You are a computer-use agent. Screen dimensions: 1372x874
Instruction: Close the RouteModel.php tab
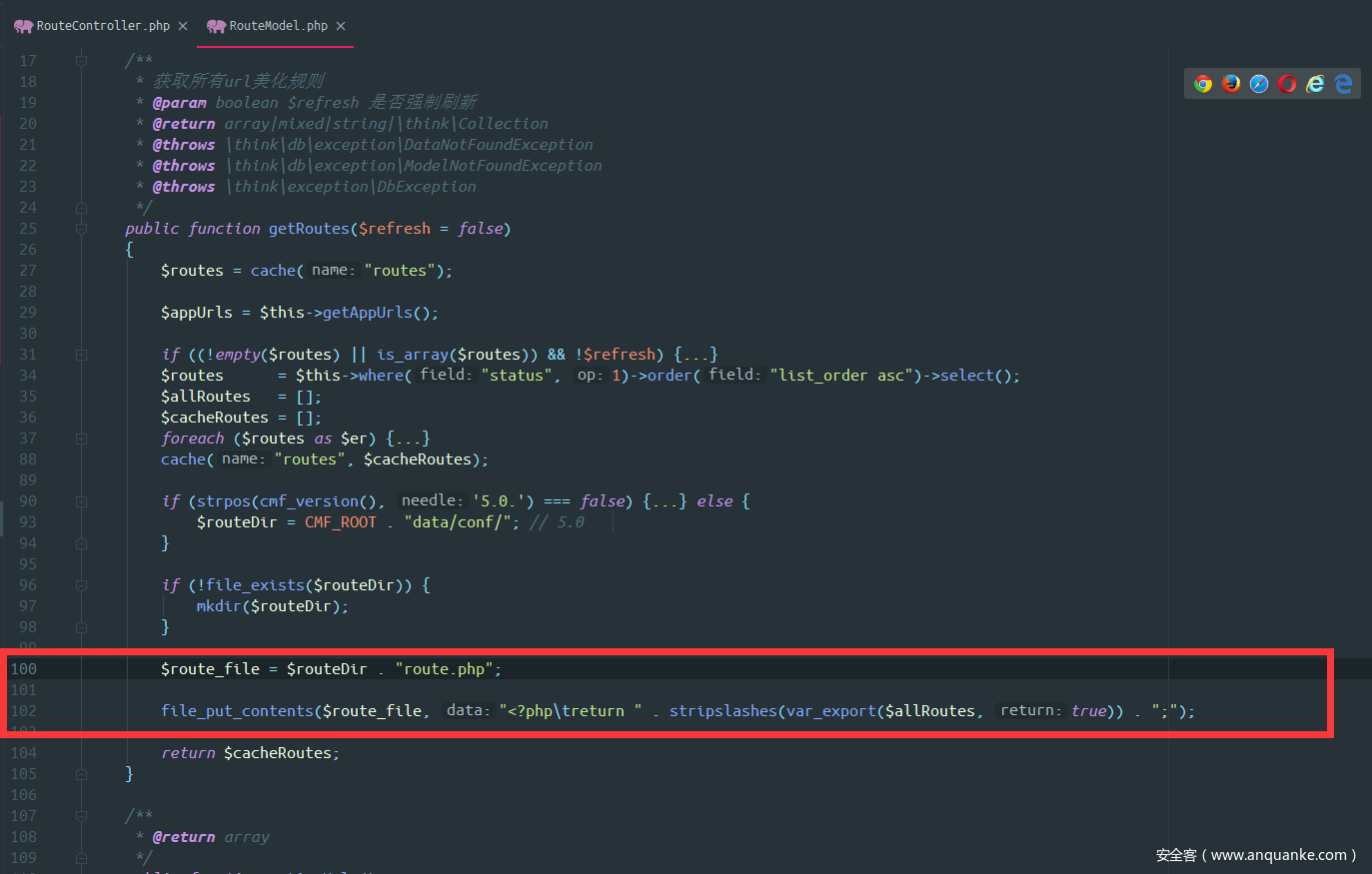click(341, 26)
